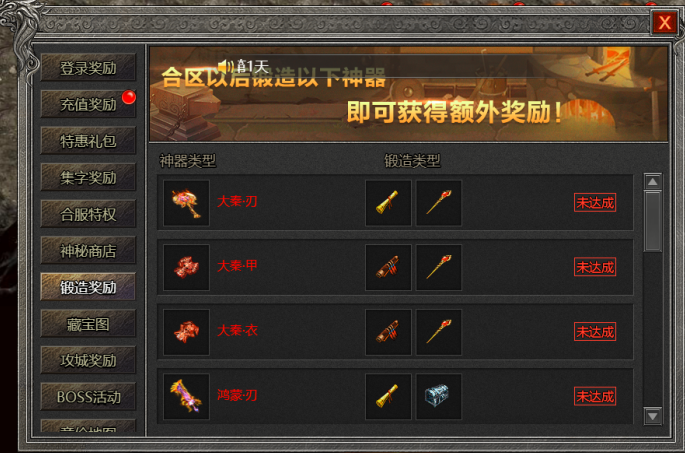685x453 pixels.
Task: Close the reward panel with red X
Action: (x=664, y=22)
